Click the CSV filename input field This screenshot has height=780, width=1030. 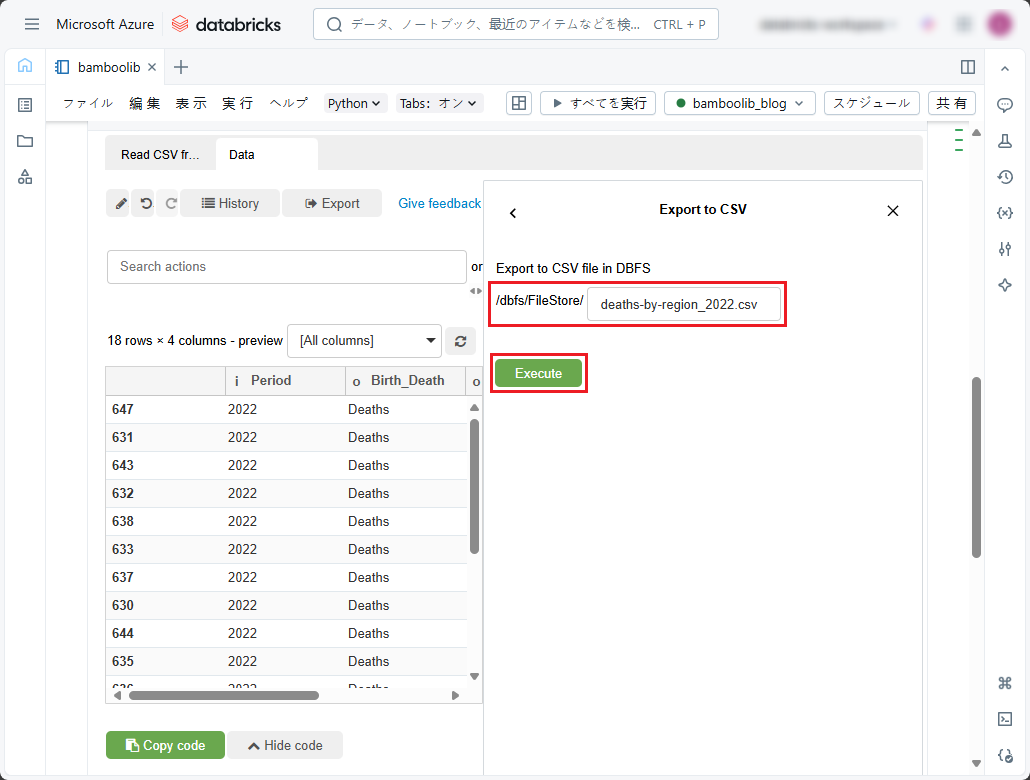click(683, 305)
